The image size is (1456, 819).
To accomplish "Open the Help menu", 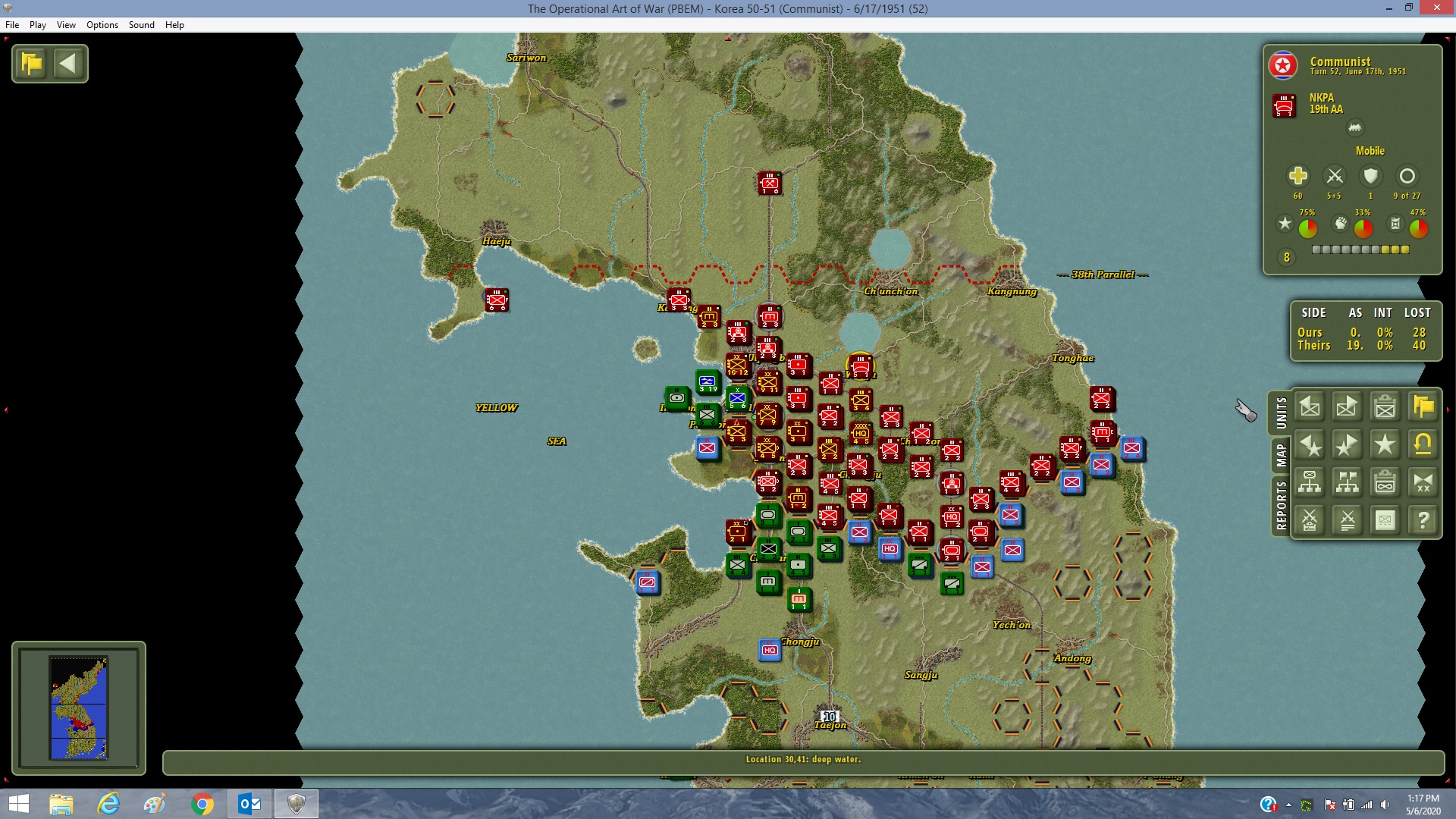I will pyautogui.click(x=174, y=25).
